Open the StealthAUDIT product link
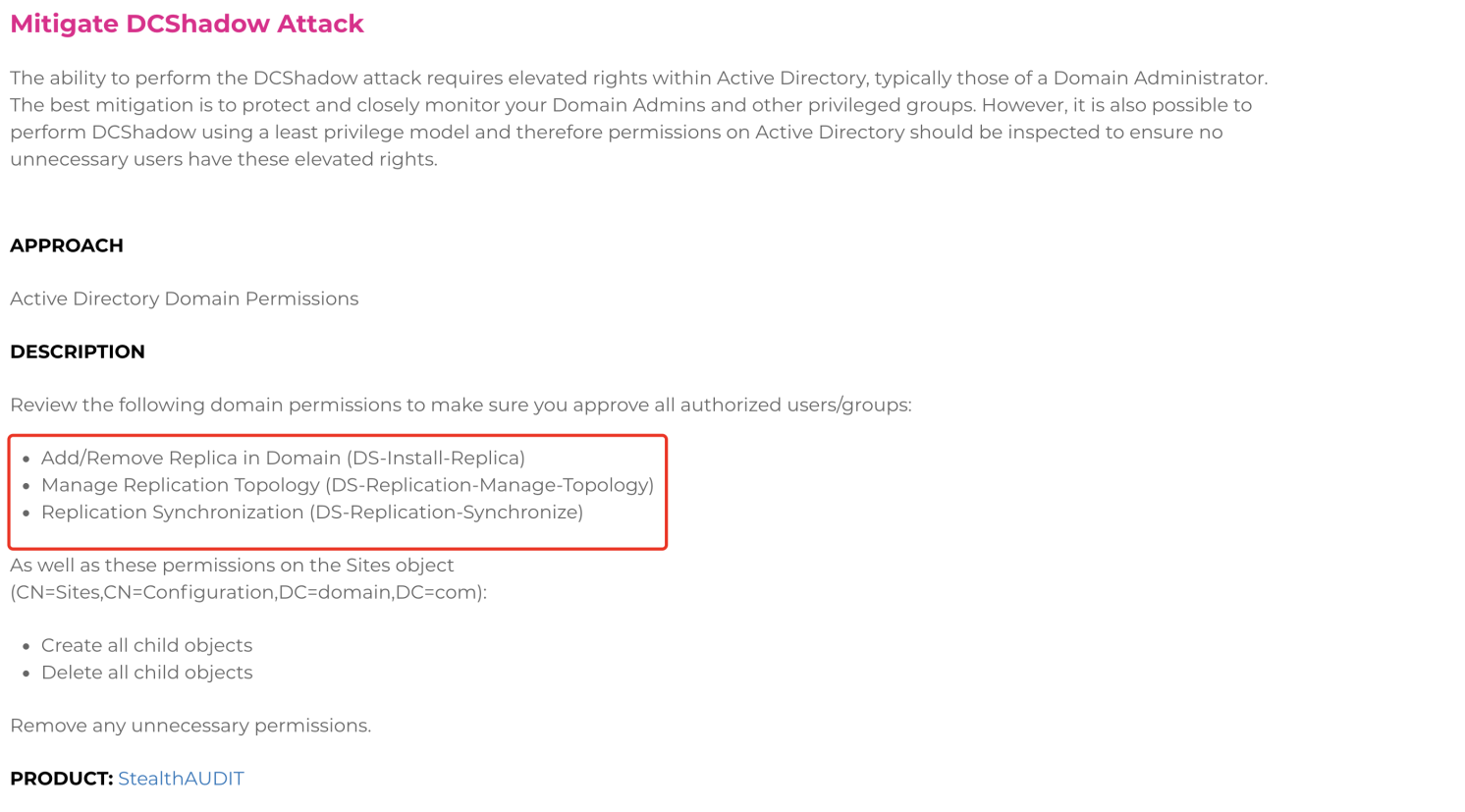 click(x=181, y=779)
